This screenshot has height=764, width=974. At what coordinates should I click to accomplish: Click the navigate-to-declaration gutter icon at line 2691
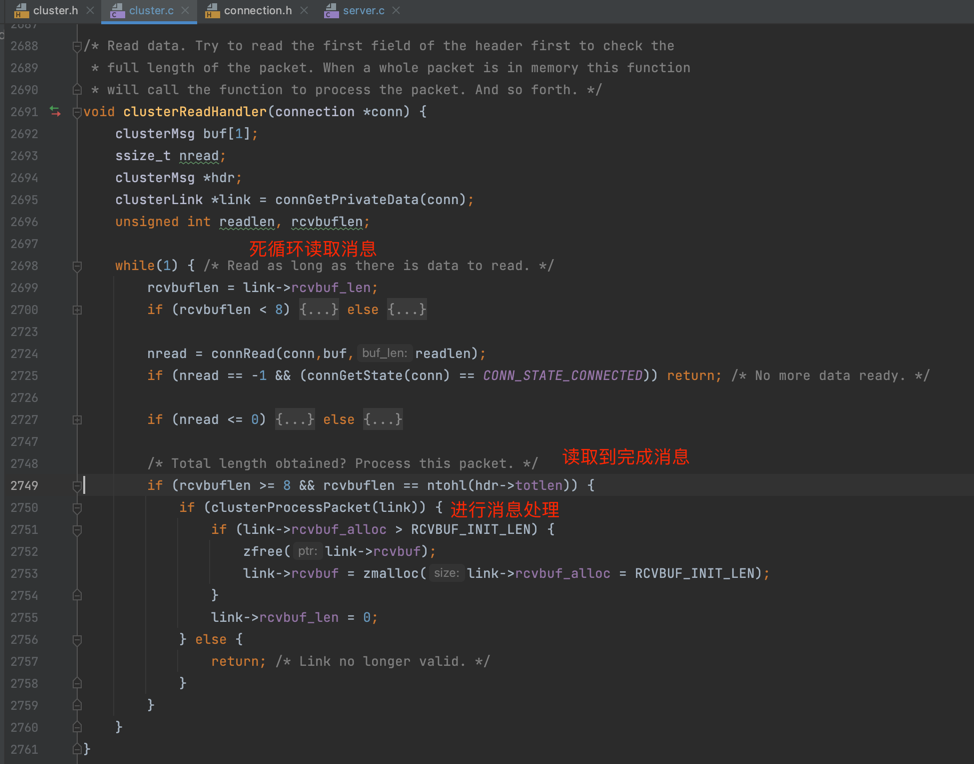55,111
